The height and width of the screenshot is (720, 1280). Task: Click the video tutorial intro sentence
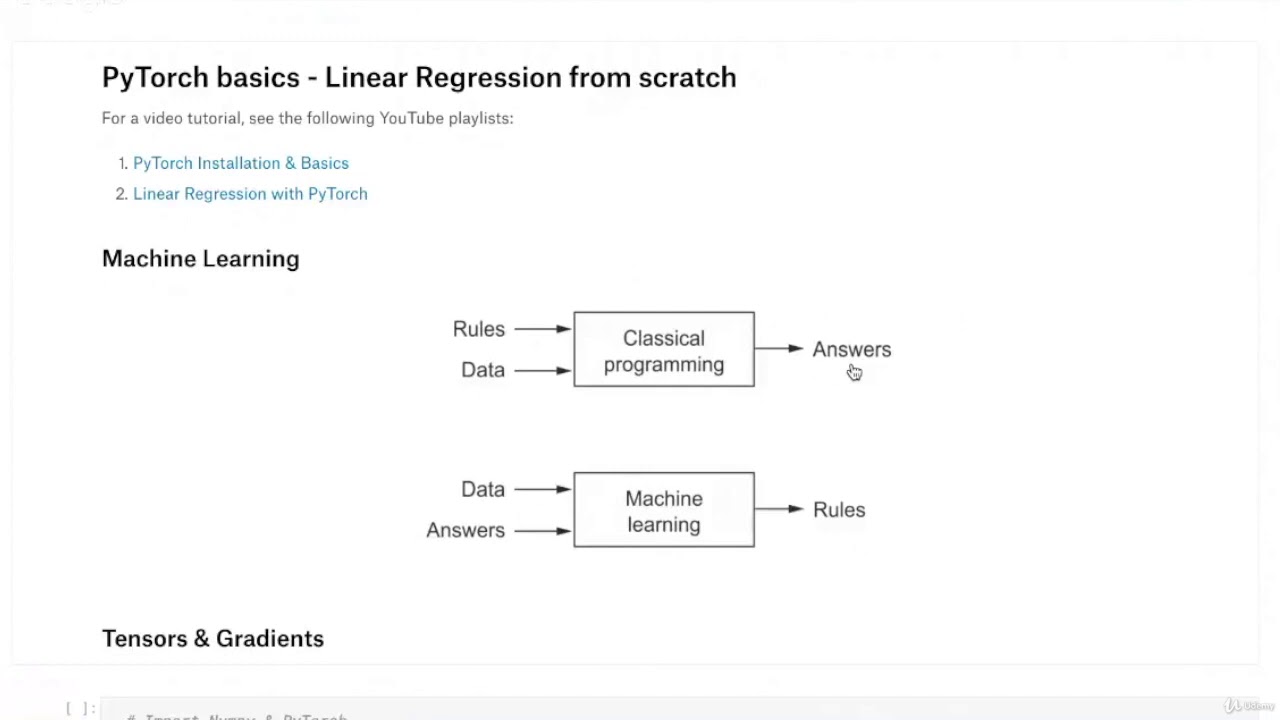click(307, 118)
